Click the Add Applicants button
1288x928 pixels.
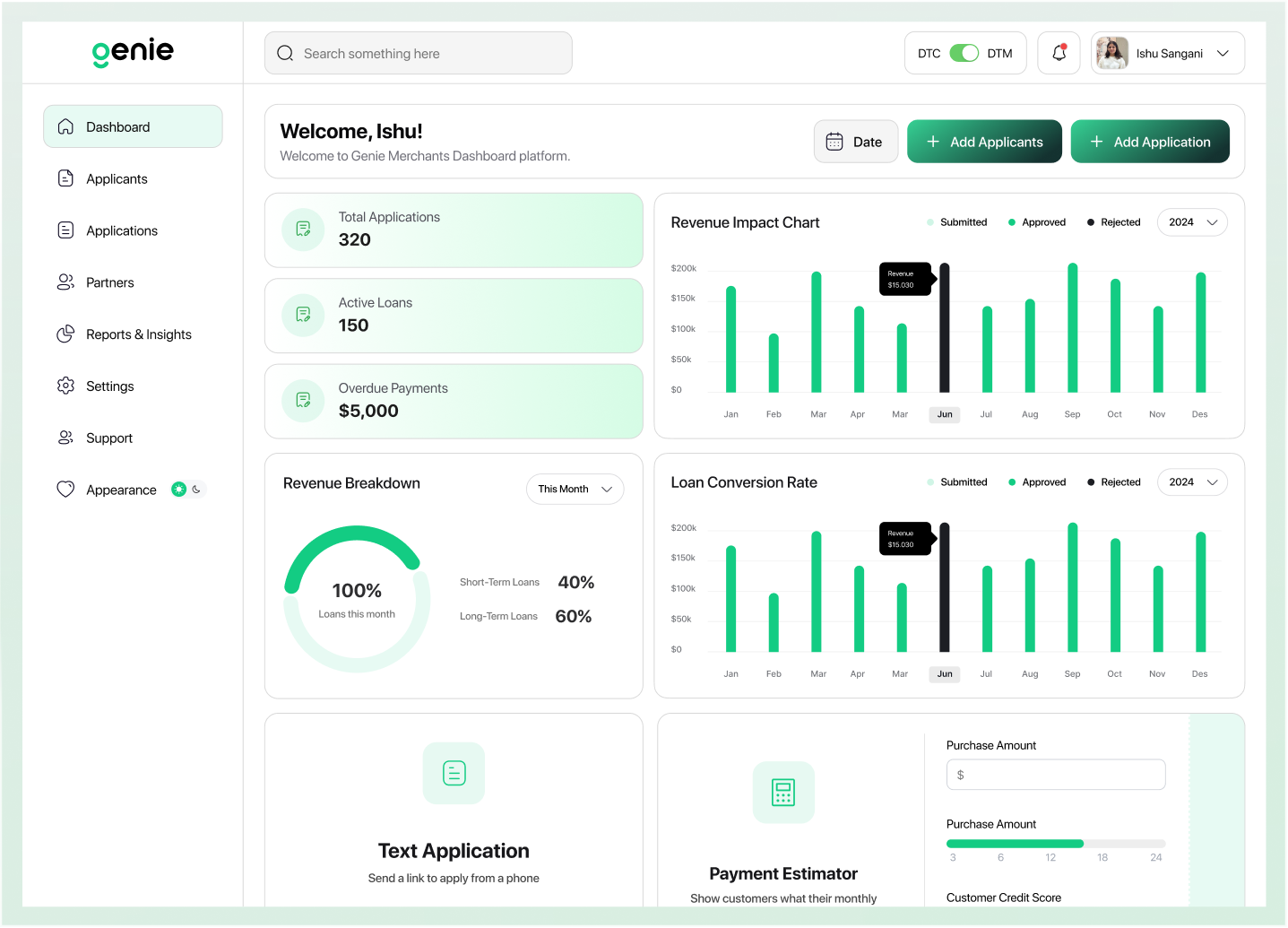pyautogui.click(x=984, y=142)
